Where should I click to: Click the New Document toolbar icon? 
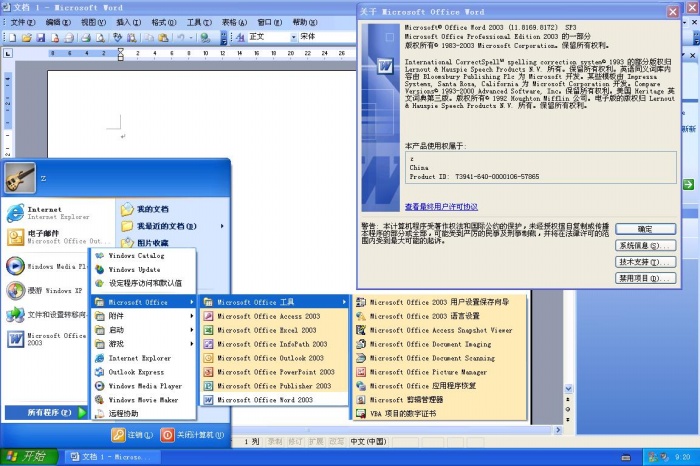click(x=10, y=37)
